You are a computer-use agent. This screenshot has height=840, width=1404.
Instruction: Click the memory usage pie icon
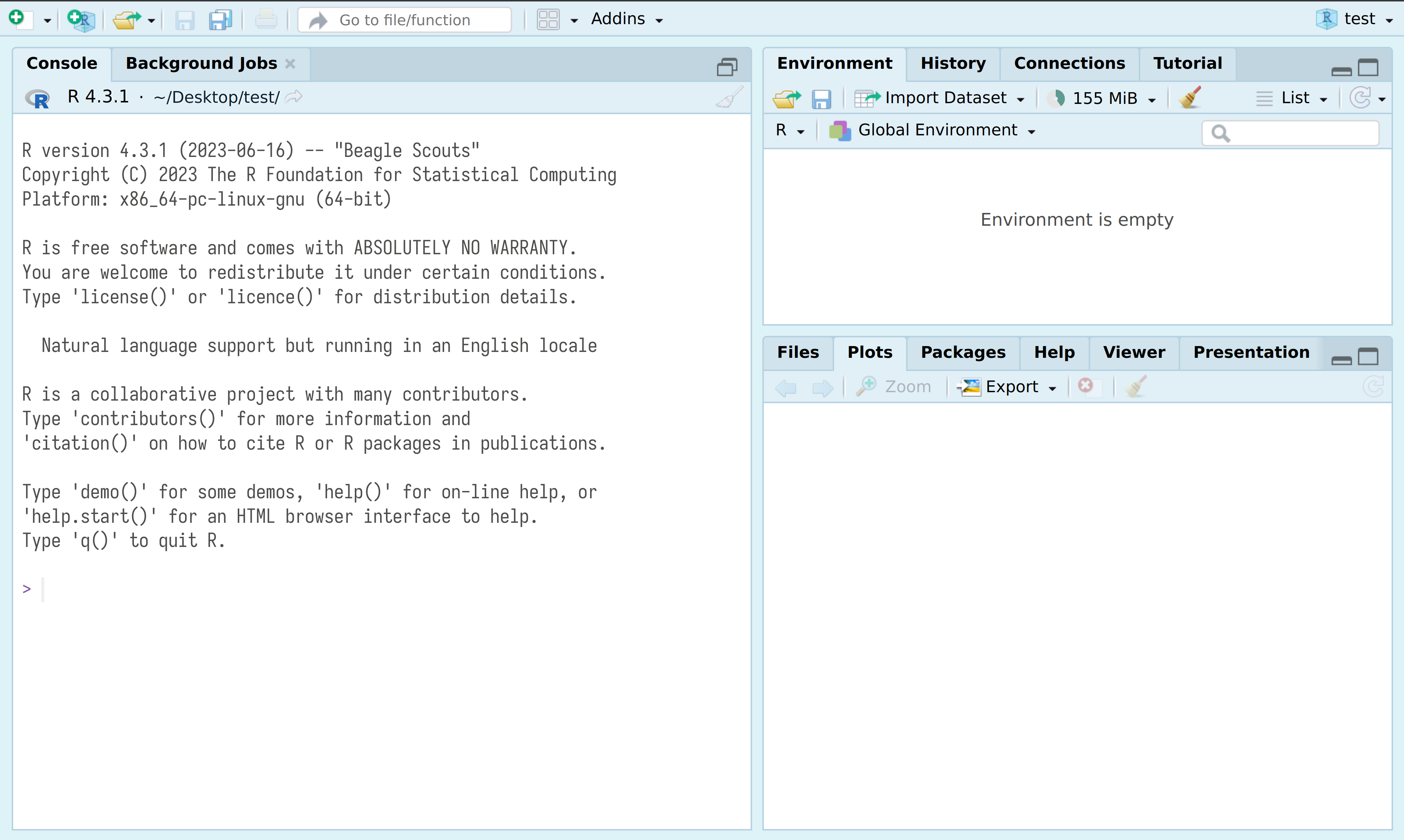pyautogui.click(x=1056, y=98)
